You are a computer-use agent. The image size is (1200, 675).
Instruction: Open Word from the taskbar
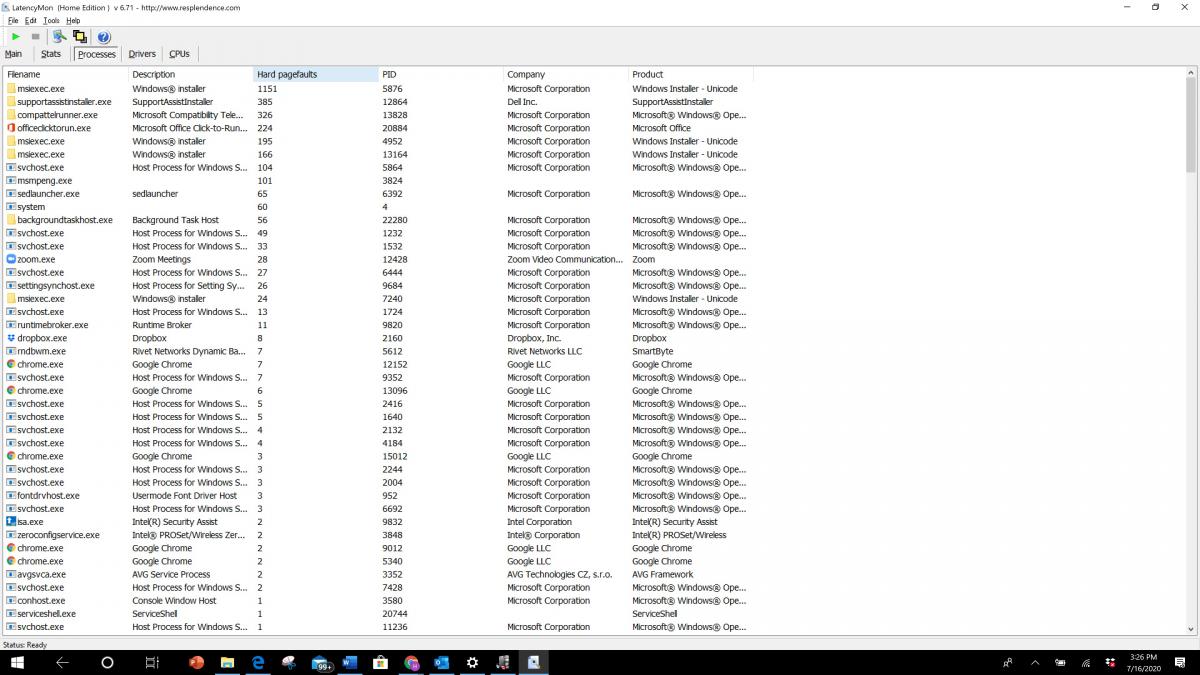[x=350, y=662]
